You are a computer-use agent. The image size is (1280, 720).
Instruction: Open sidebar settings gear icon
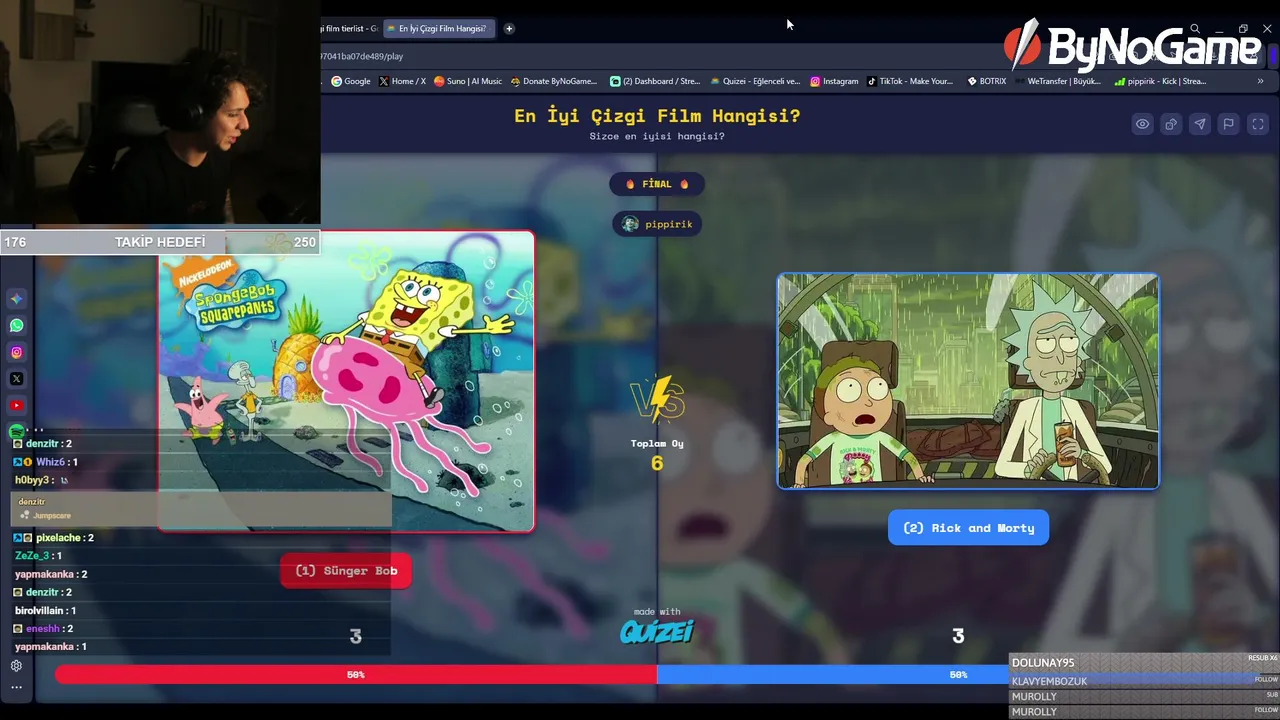click(16, 666)
